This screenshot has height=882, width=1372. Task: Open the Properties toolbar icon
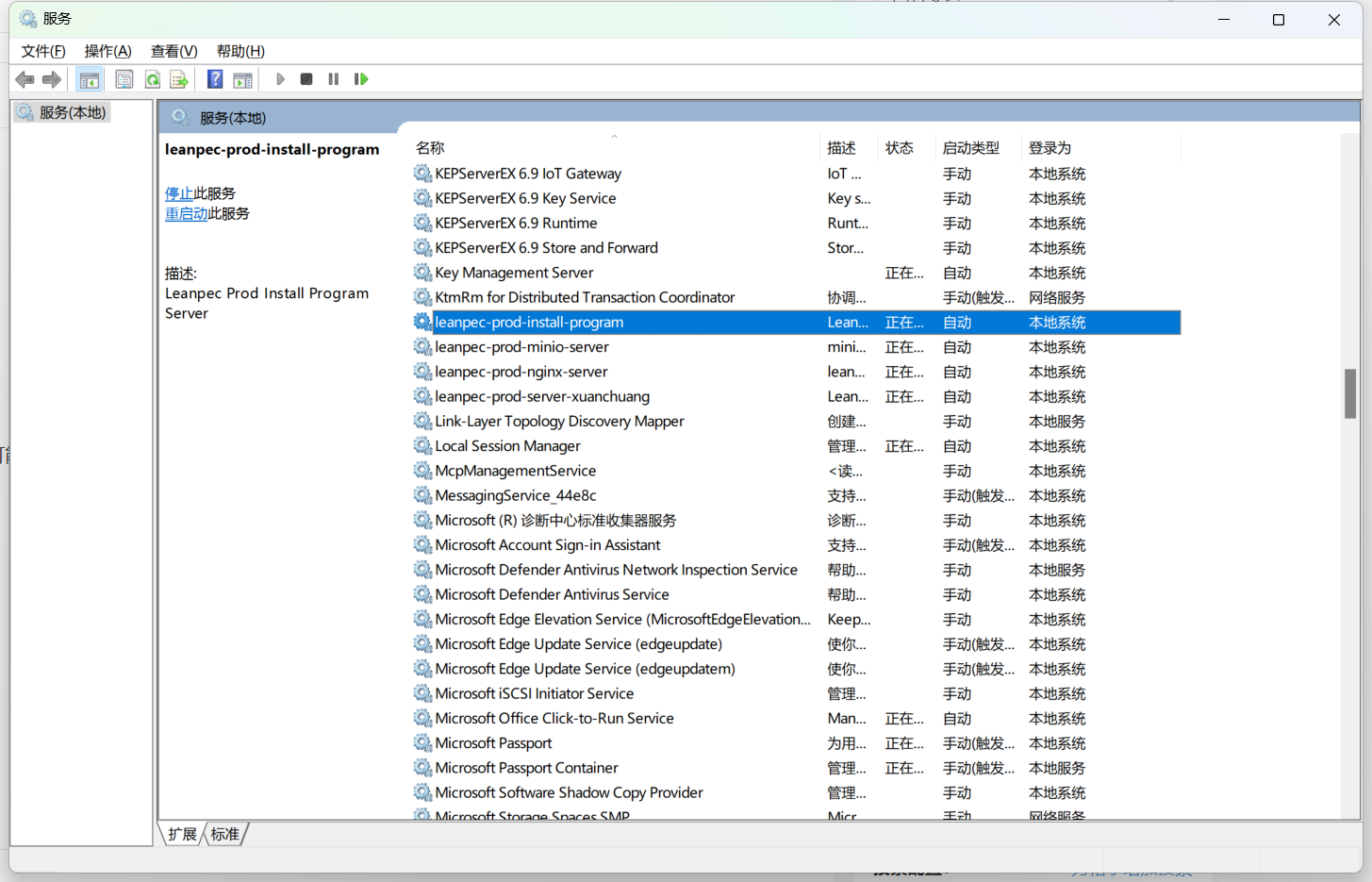click(124, 79)
